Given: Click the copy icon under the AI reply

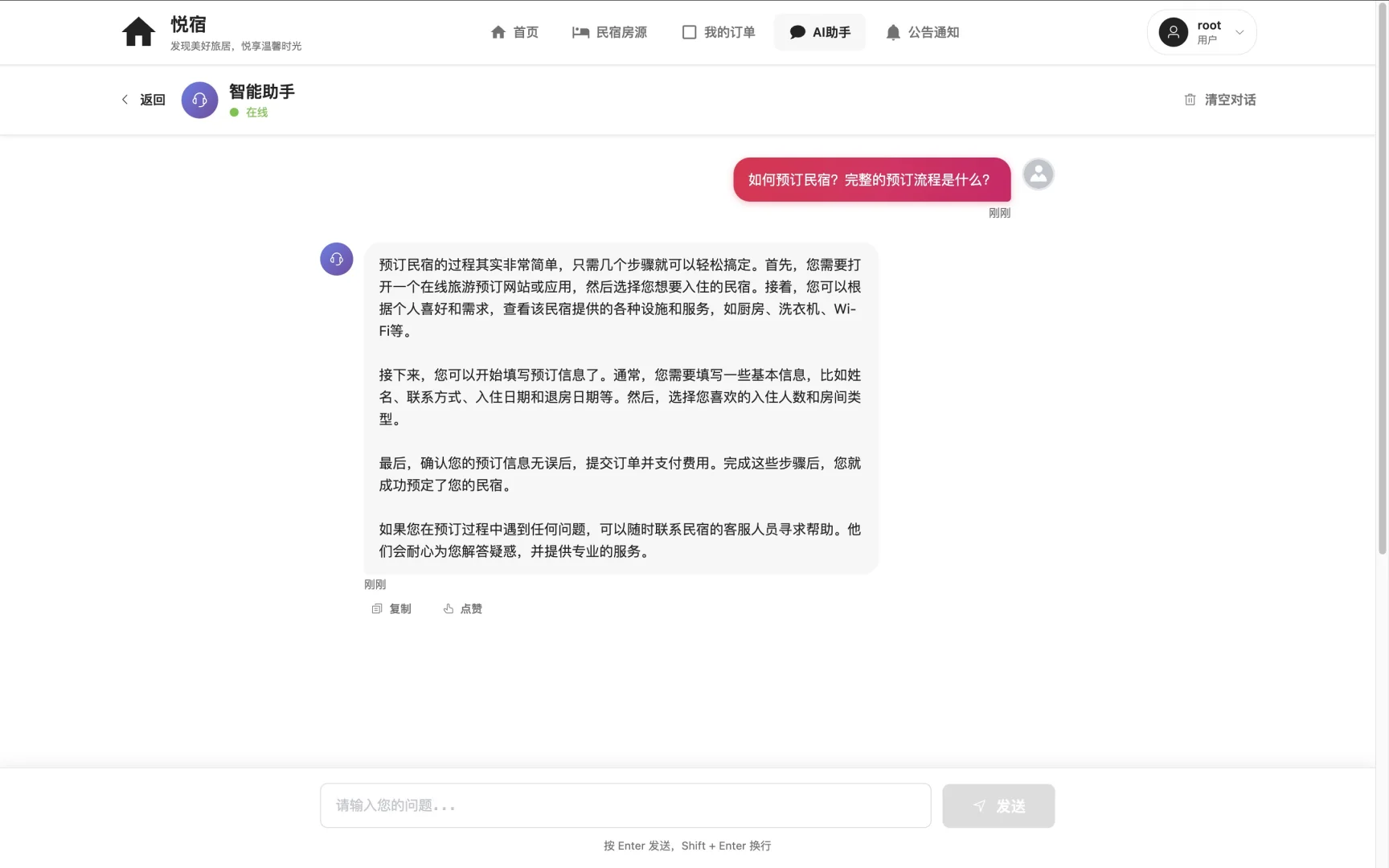Looking at the screenshot, I should tap(376, 608).
